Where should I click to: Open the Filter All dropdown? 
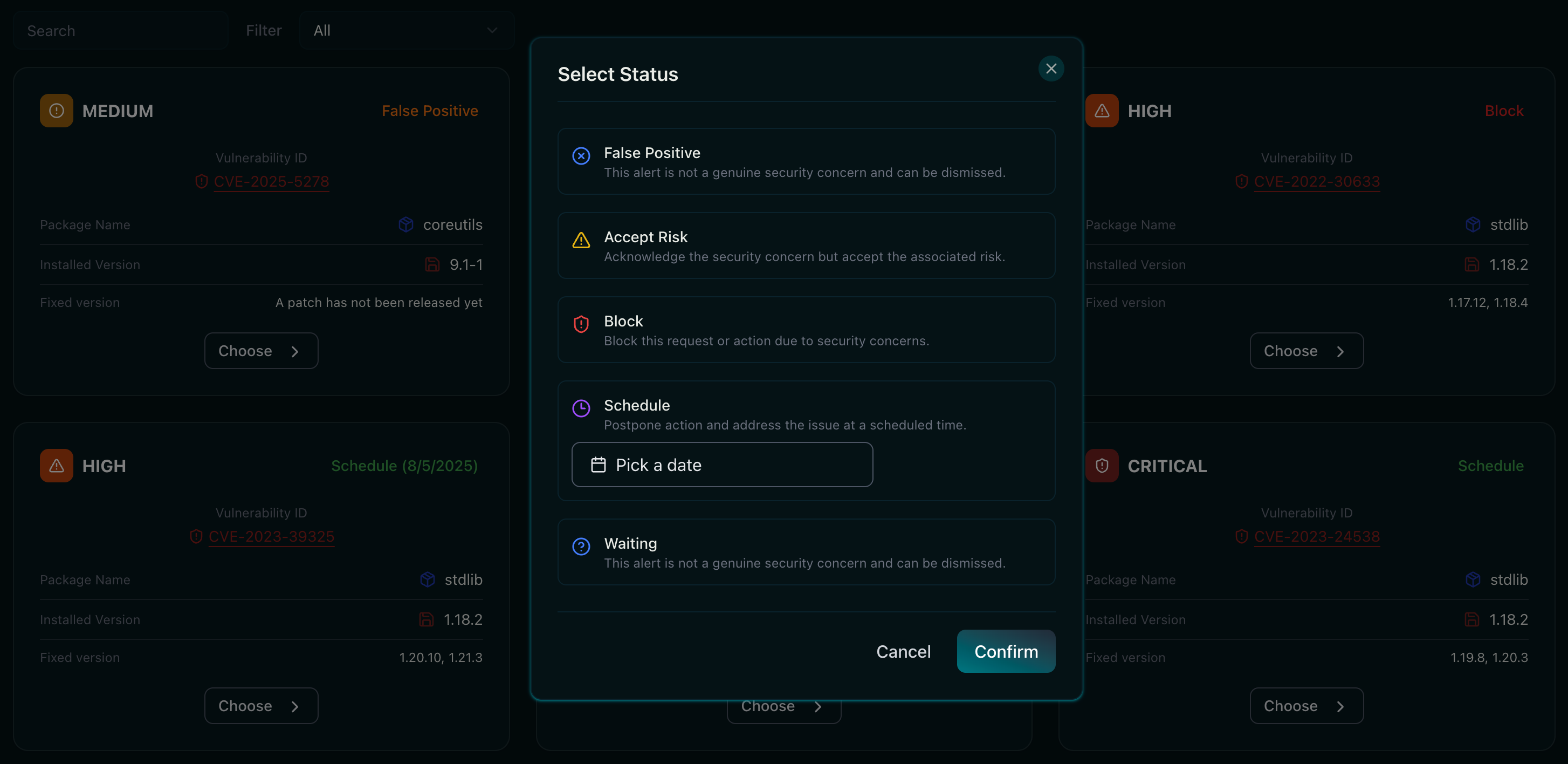pyautogui.click(x=405, y=30)
